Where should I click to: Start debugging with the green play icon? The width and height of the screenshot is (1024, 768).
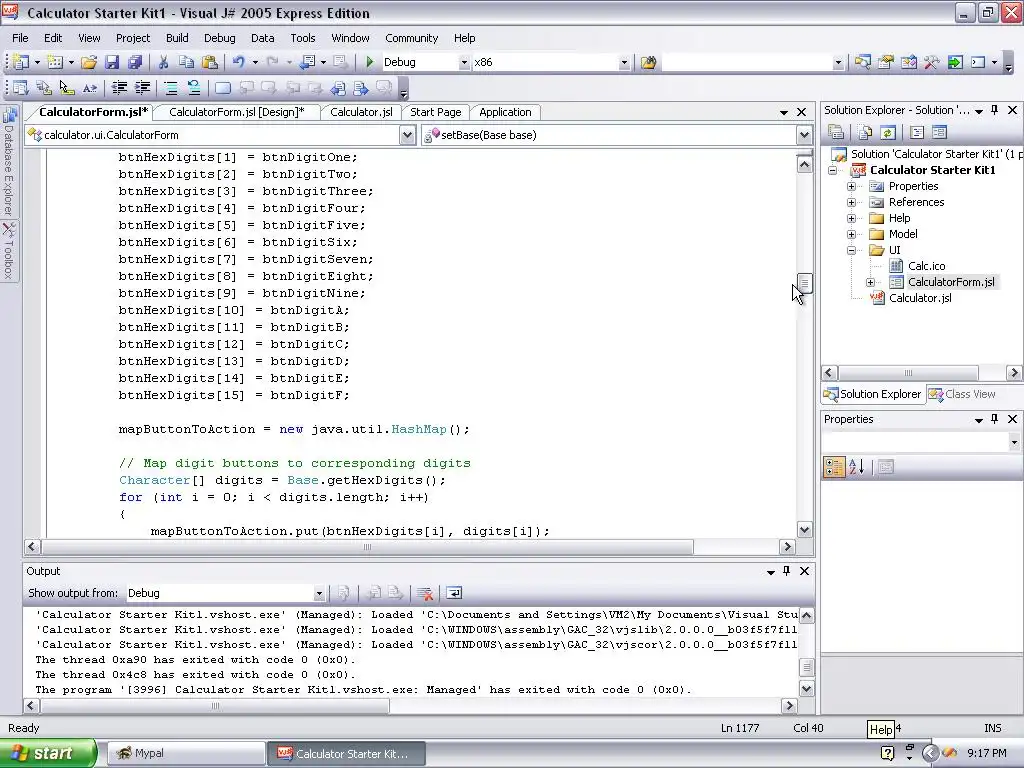pyautogui.click(x=370, y=62)
